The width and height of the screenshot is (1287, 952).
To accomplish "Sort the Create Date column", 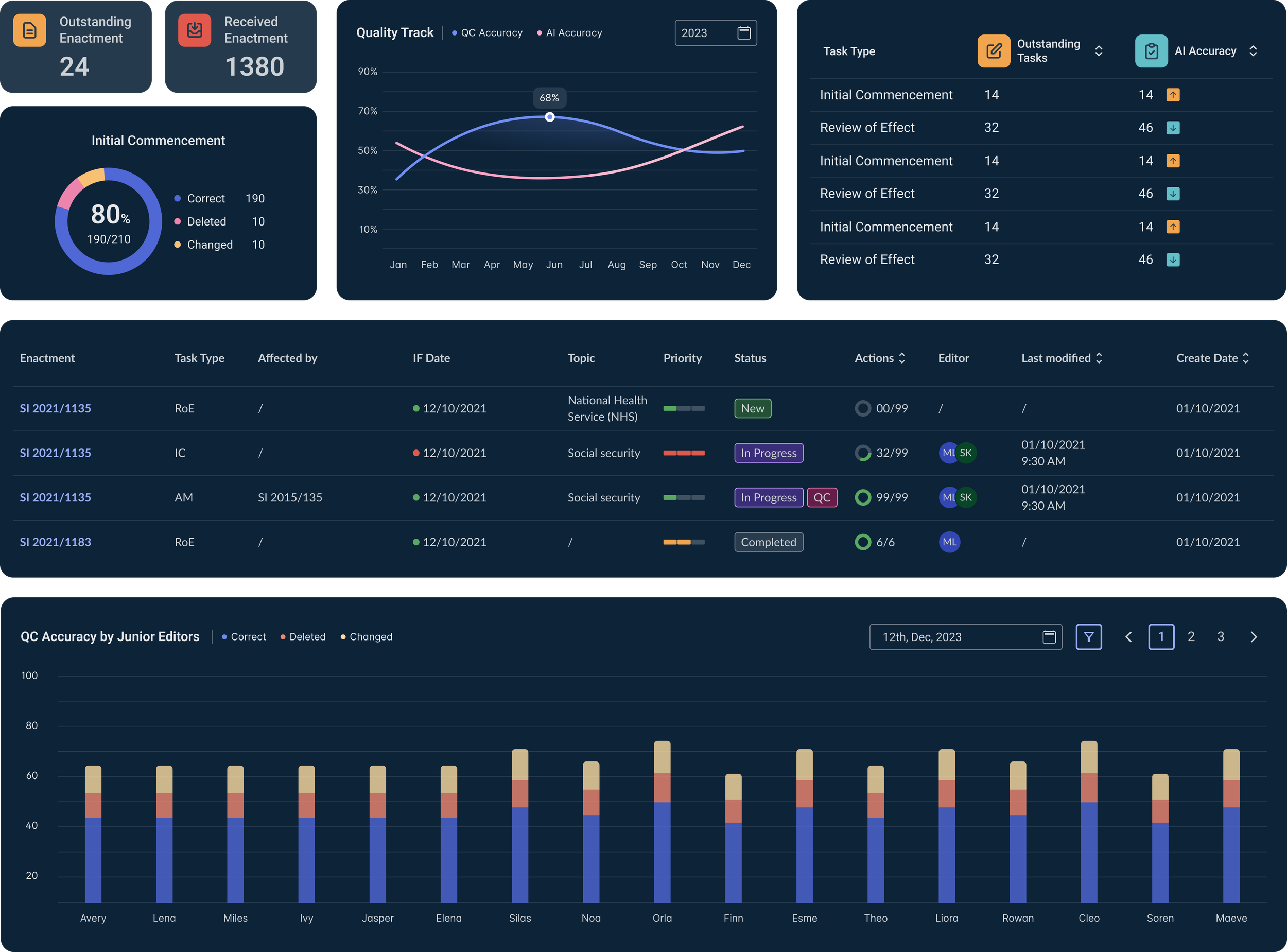I will coord(1245,358).
